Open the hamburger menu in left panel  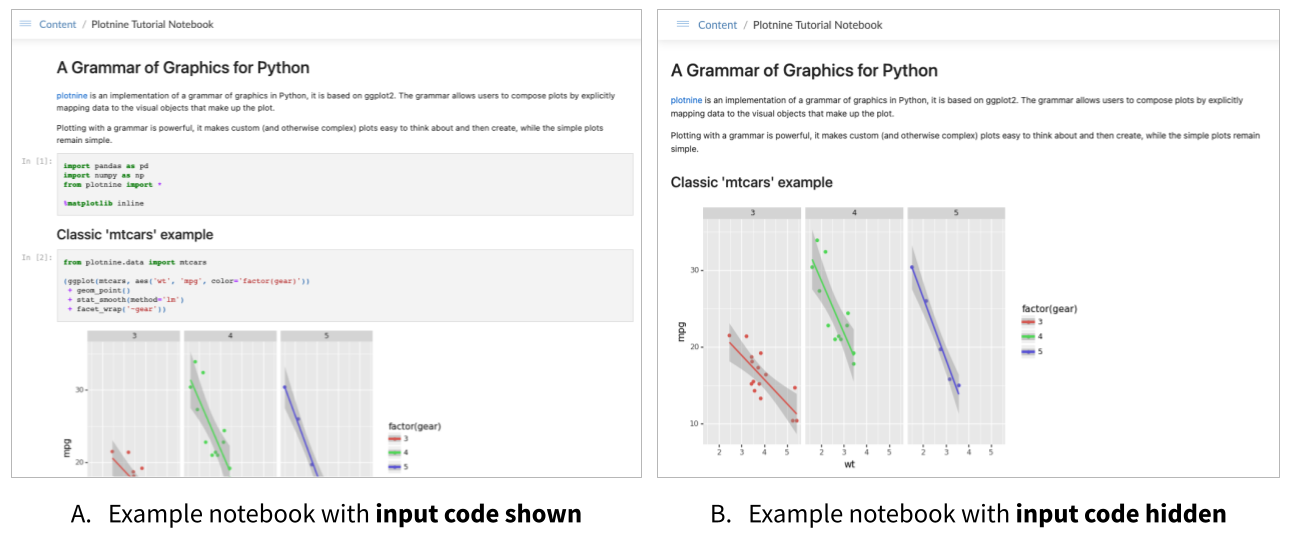(26, 24)
